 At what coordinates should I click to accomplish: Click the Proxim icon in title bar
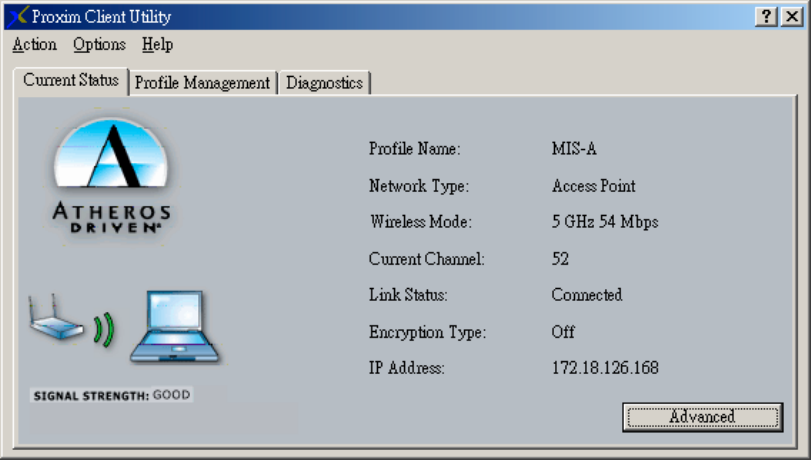pos(18,17)
